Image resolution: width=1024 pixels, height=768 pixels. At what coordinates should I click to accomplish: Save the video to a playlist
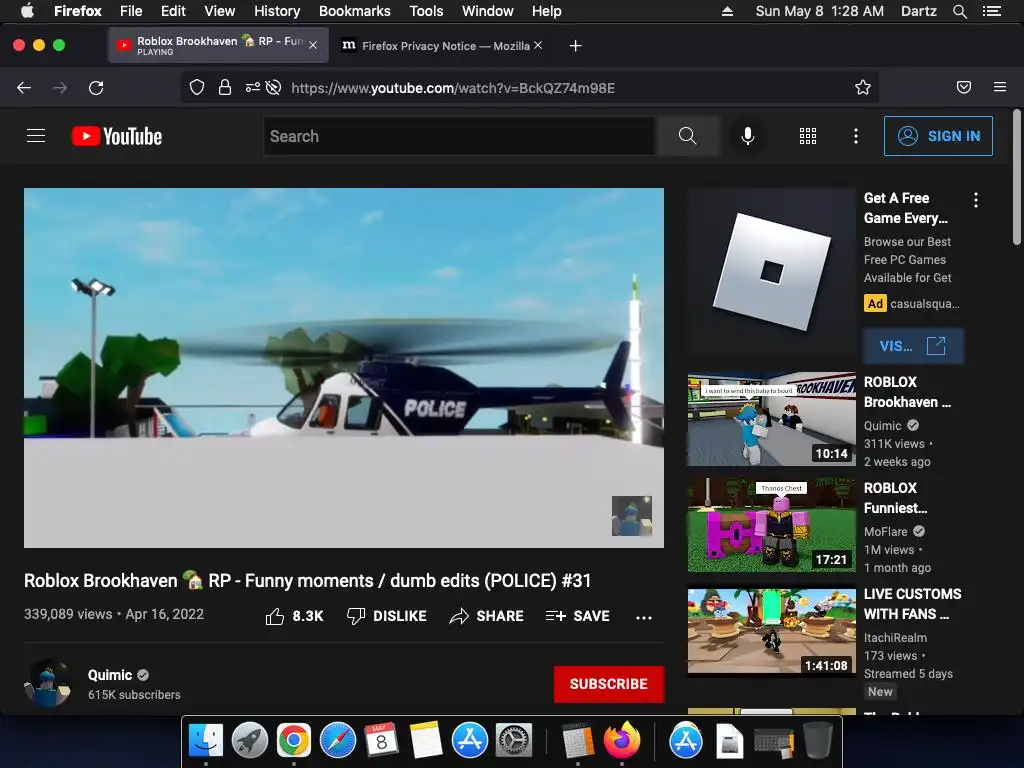(578, 616)
